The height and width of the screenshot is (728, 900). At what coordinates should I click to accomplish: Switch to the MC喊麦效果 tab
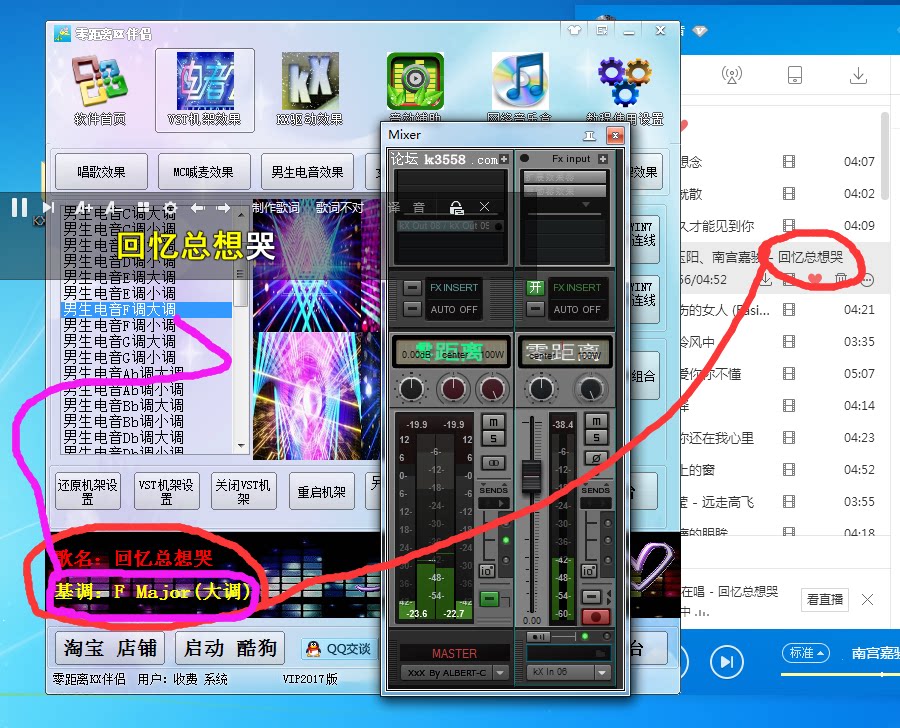[203, 171]
